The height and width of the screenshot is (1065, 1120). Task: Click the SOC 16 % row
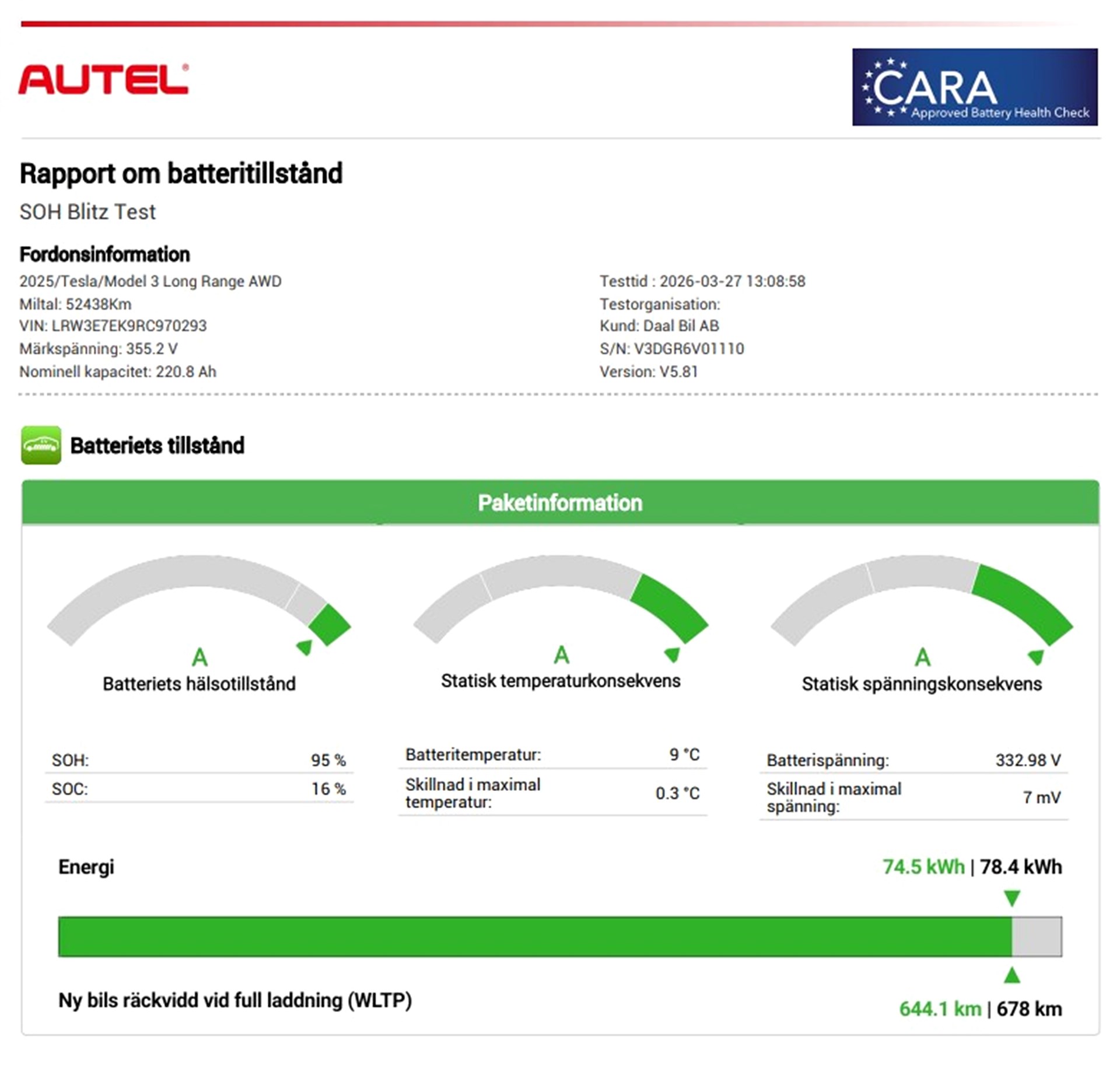tap(198, 789)
